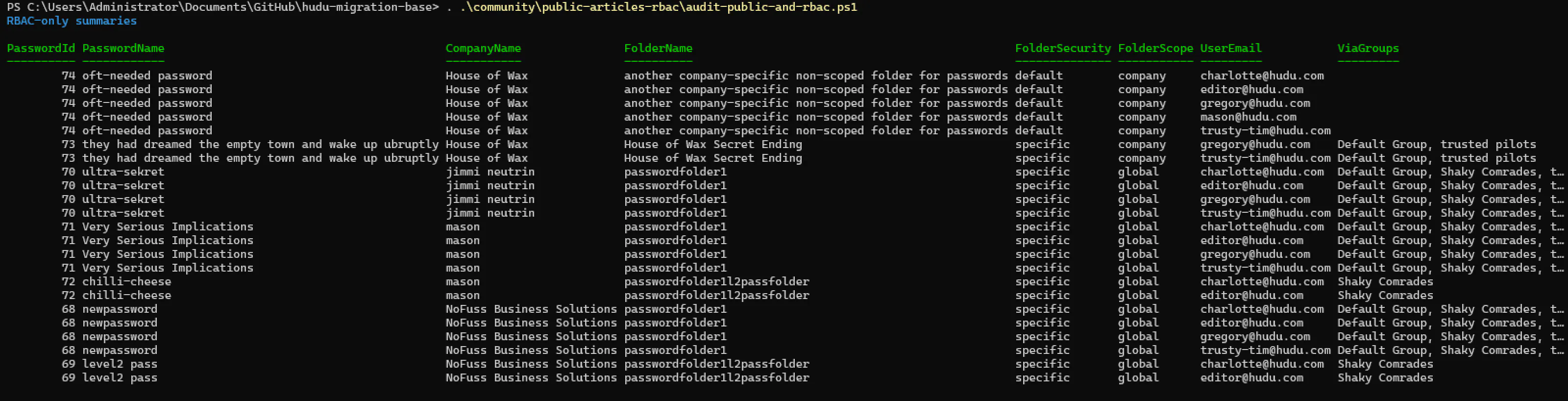Click the UserEmail column header
The height and width of the screenshot is (401, 1568).
1231,48
